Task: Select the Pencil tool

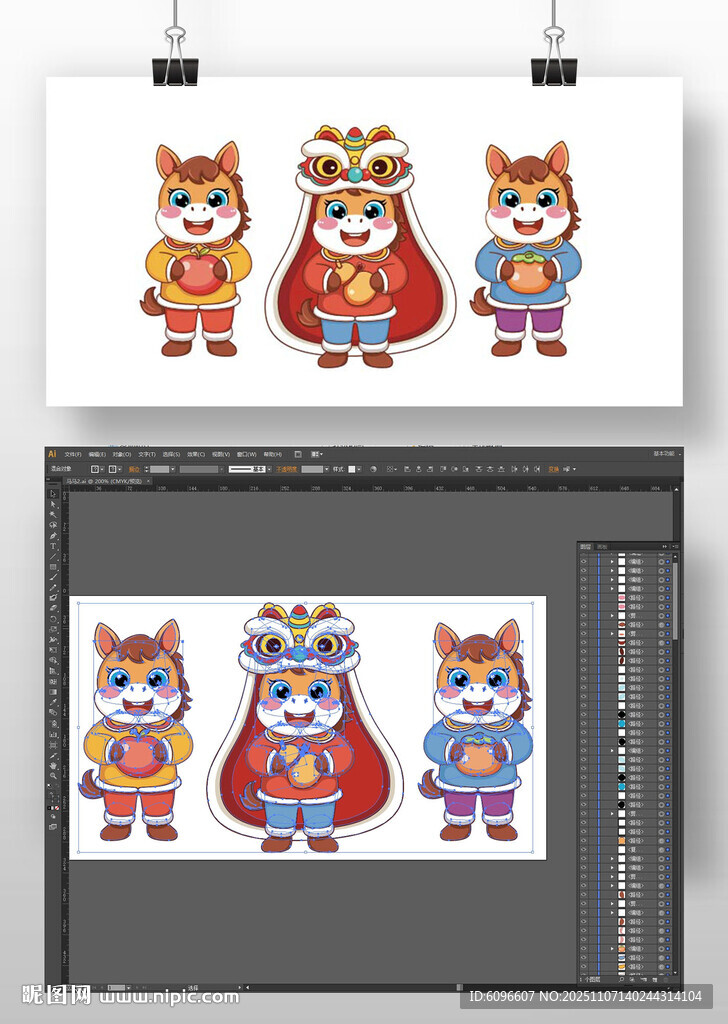Action: coord(53,588)
